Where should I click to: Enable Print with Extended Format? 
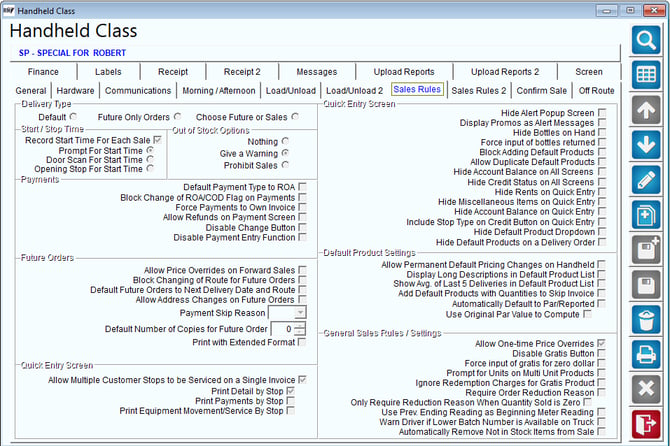[302, 342]
